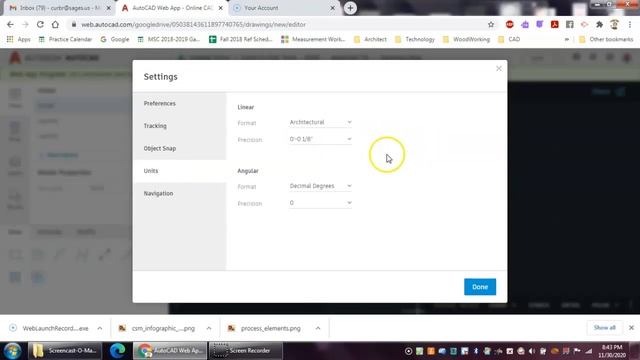Open the Apps bookmark shortcut

point(19,39)
